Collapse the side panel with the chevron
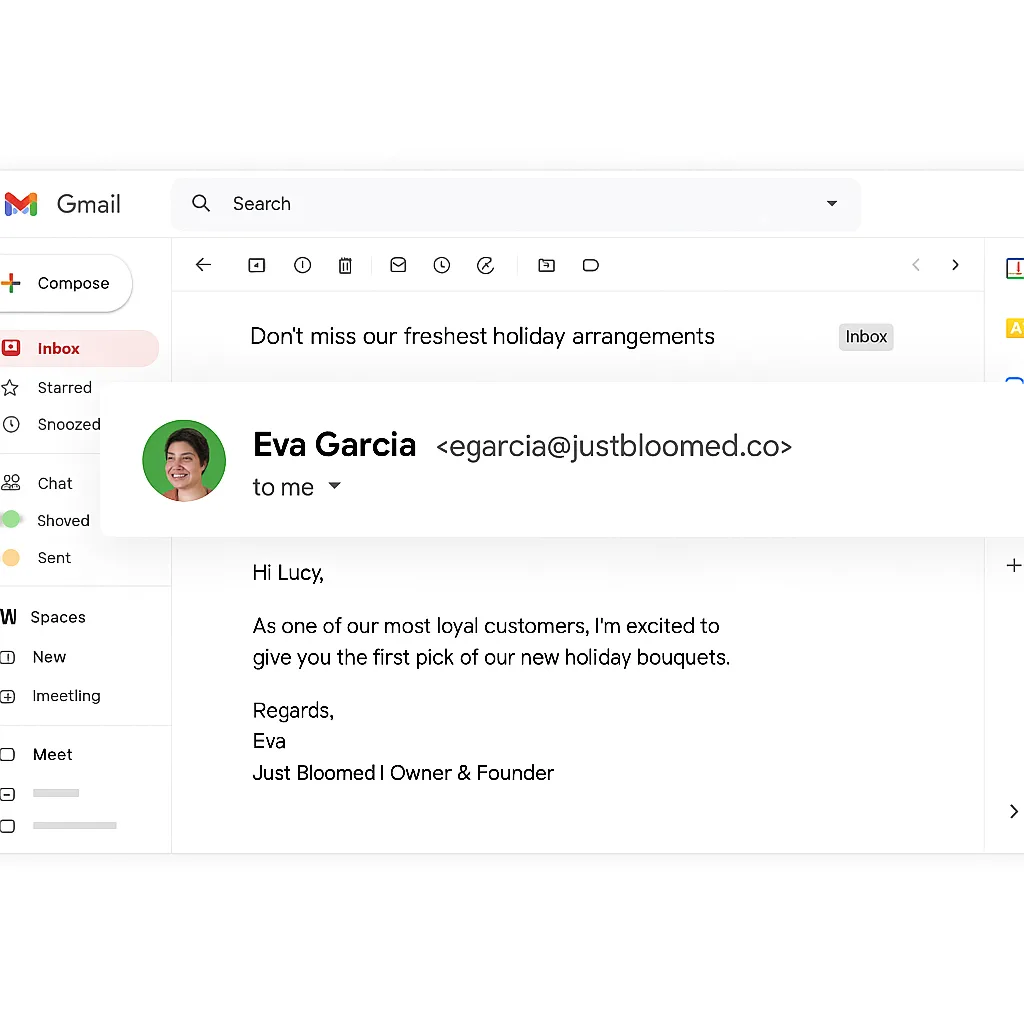Image resolution: width=1024 pixels, height=1024 pixels. tap(1013, 811)
